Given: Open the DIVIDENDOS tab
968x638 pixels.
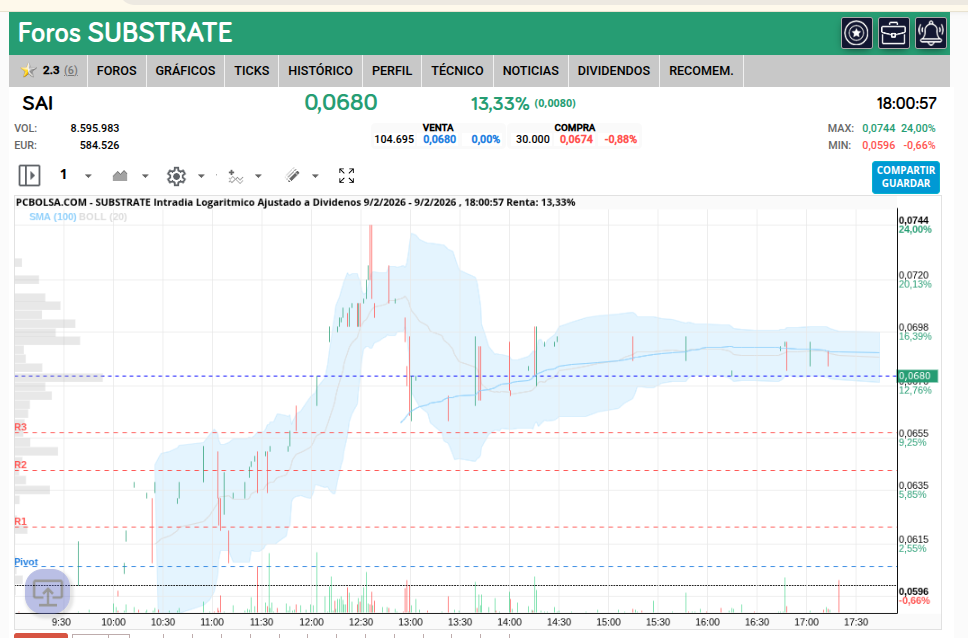Looking at the screenshot, I should pos(614,71).
